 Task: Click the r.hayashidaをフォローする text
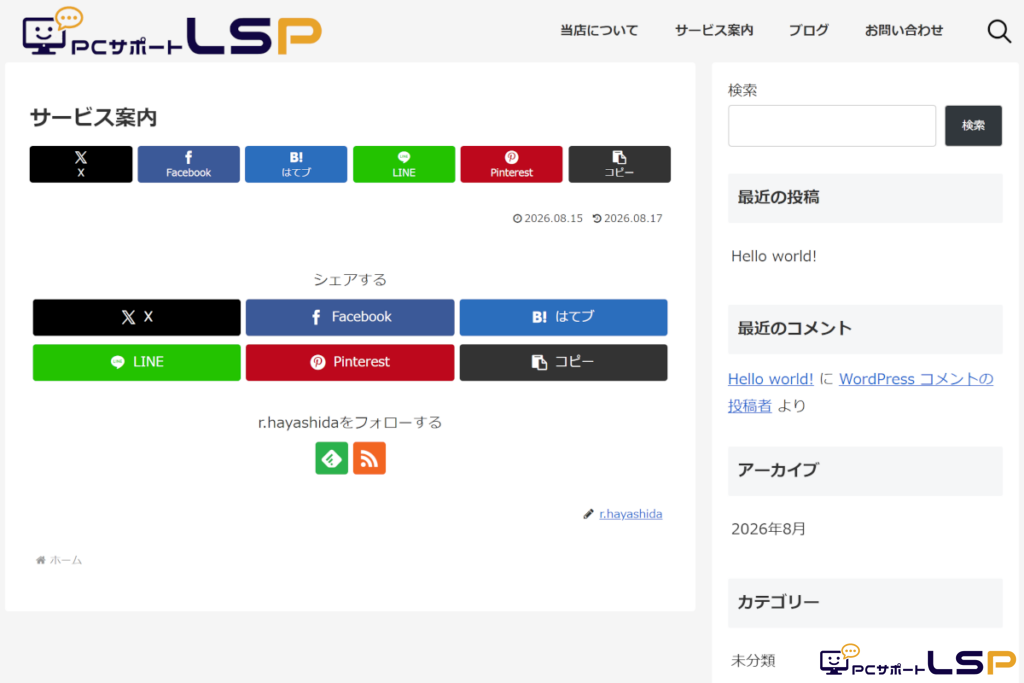pos(350,422)
